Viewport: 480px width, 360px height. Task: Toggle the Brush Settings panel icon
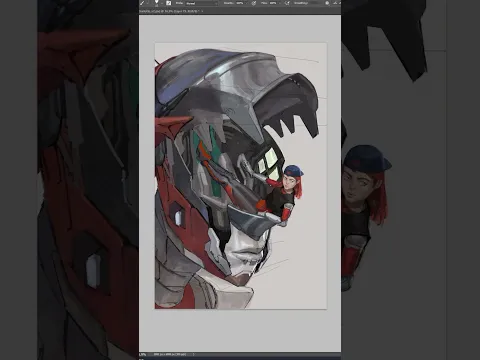pos(168,3)
